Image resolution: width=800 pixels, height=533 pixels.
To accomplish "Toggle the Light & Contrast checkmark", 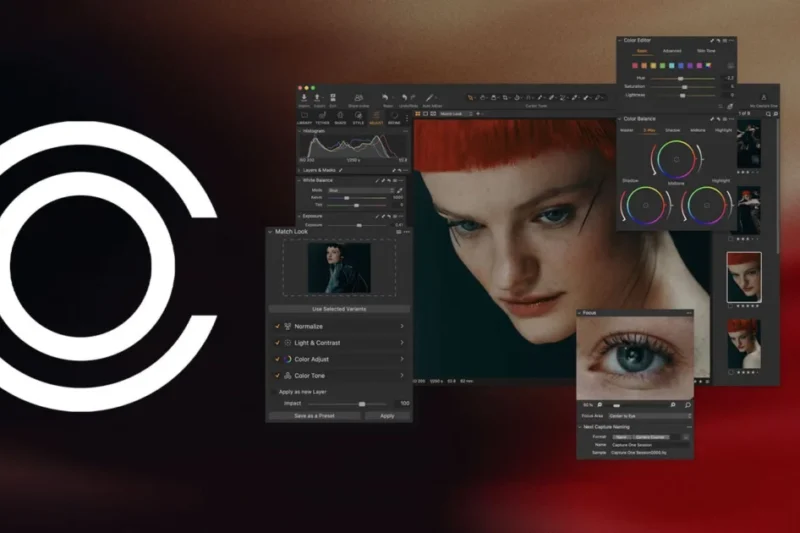I will click(278, 343).
